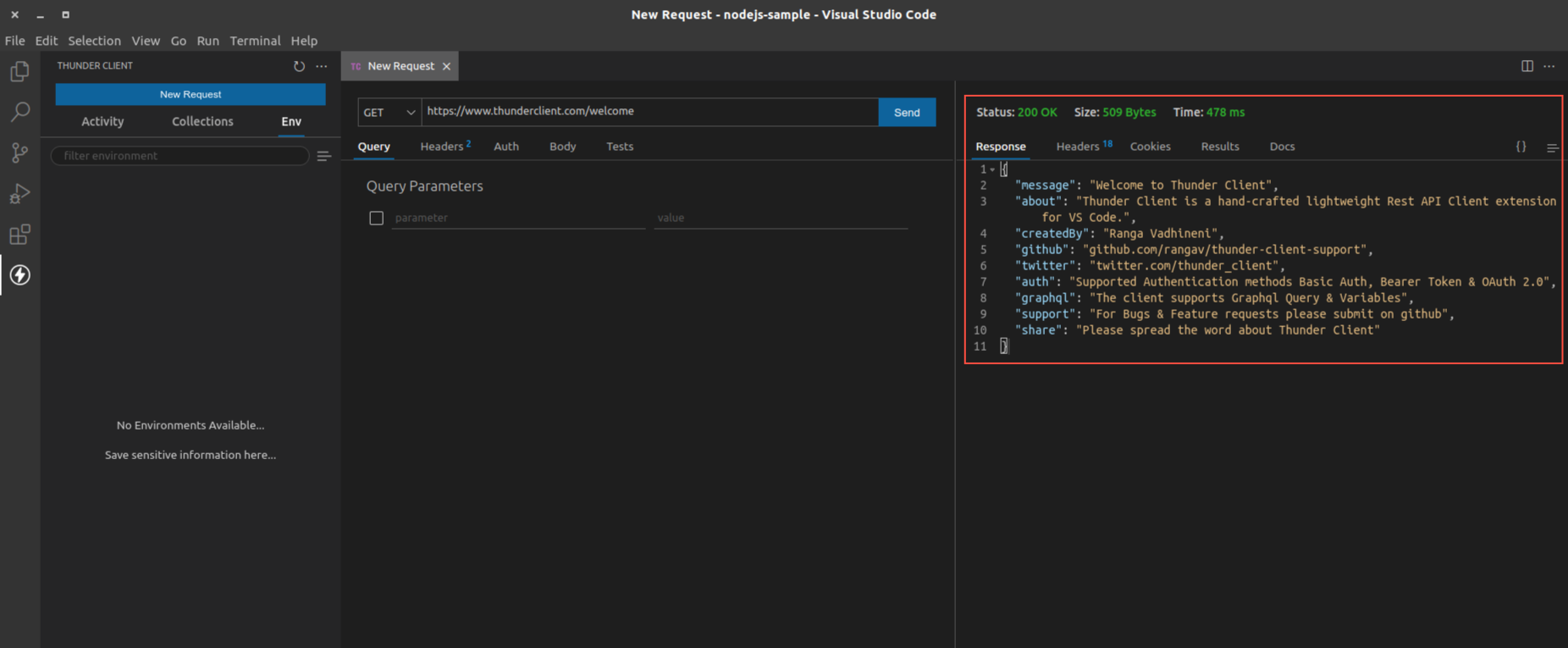
Task: Collapse the JSON fold arrow on line 1
Action: [x=992, y=169]
